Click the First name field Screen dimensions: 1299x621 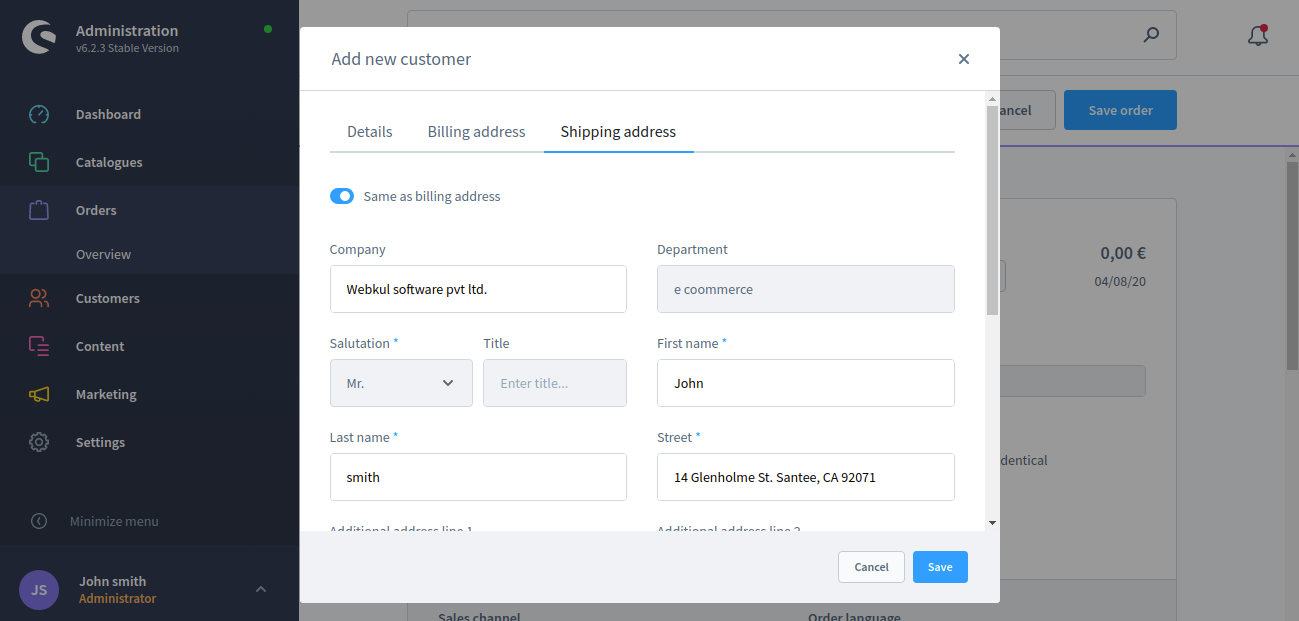[806, 383]
